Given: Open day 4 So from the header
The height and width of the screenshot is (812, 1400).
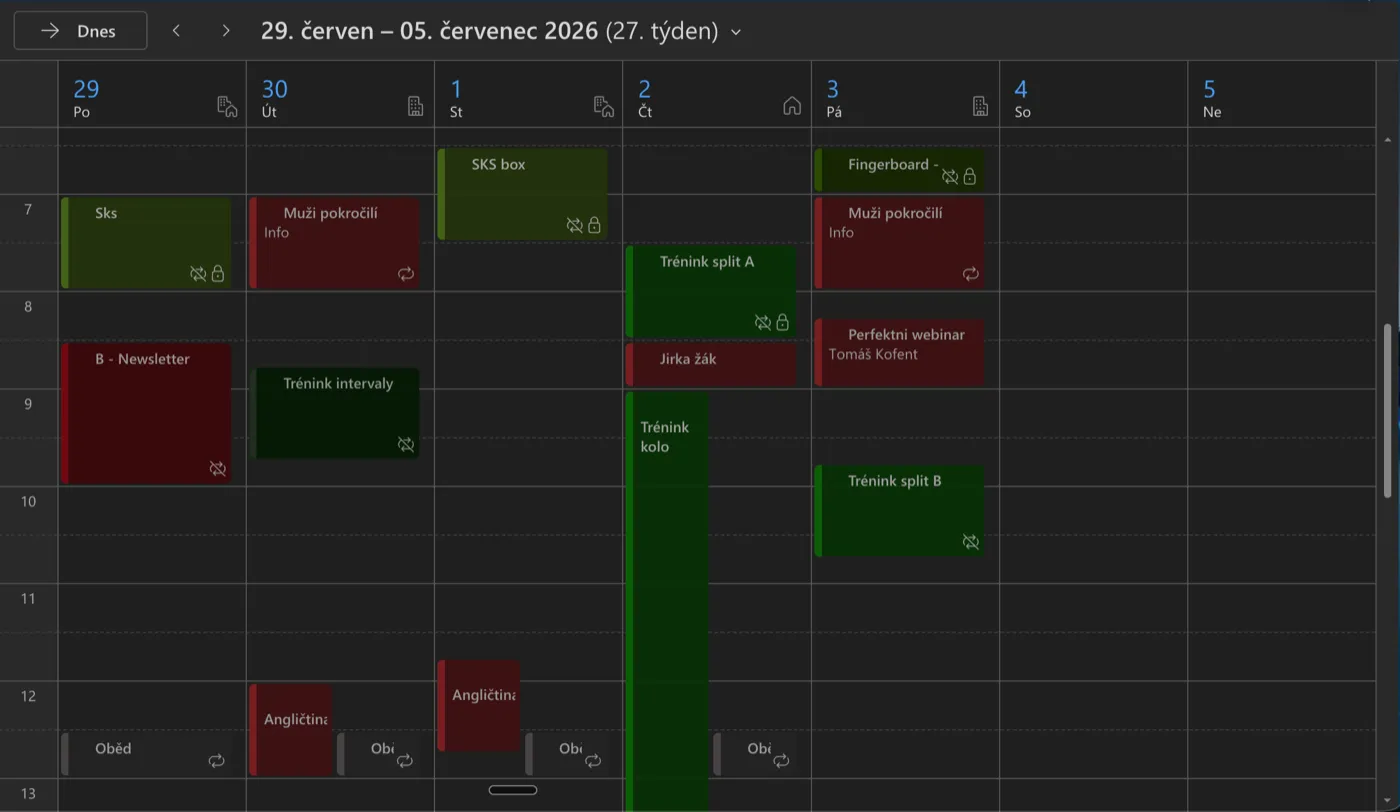Looking at the screenshot, I should tap(1022, 98).
